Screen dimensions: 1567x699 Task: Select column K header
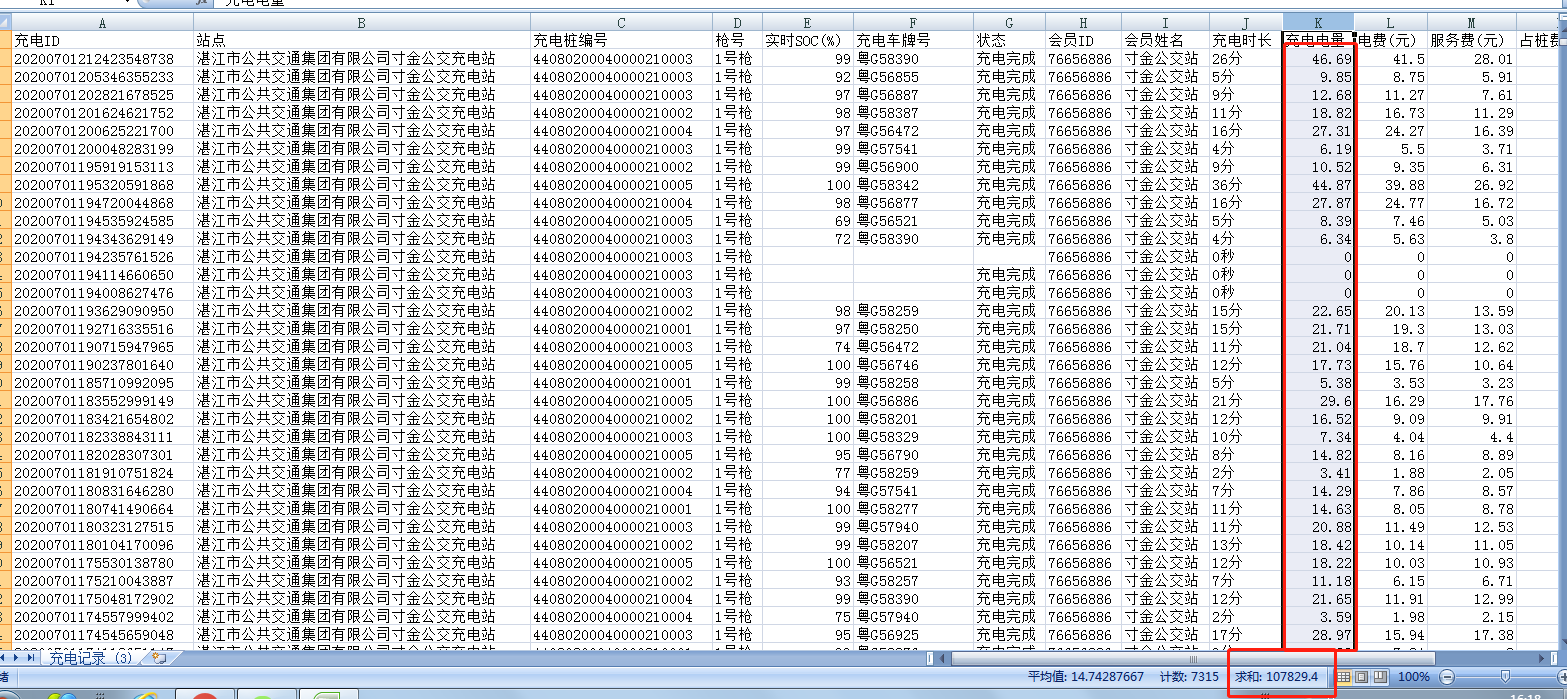point(1319,22)
